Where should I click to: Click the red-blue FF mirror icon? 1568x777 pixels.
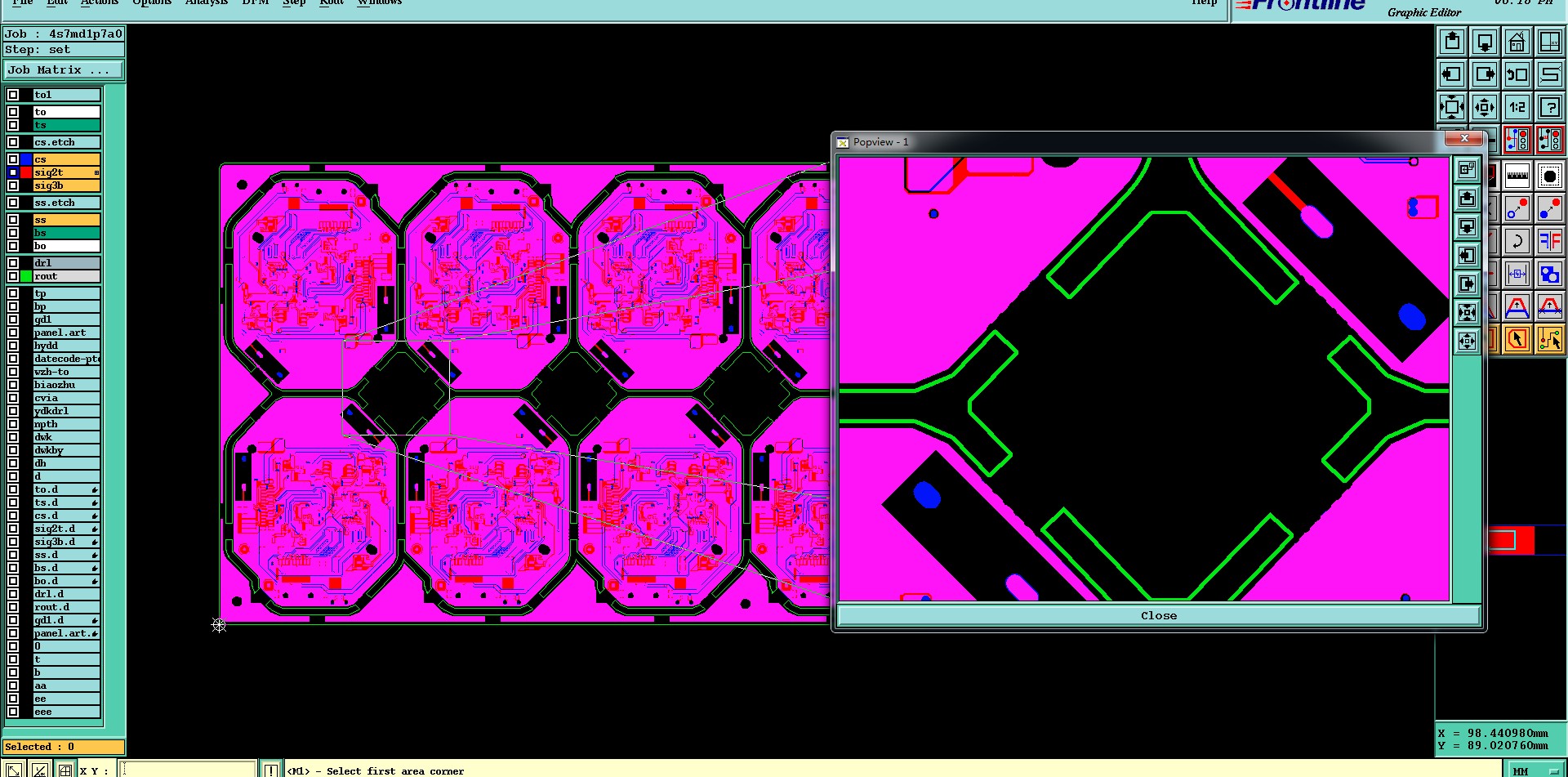pyautogui.click(x=1549, y=241)
